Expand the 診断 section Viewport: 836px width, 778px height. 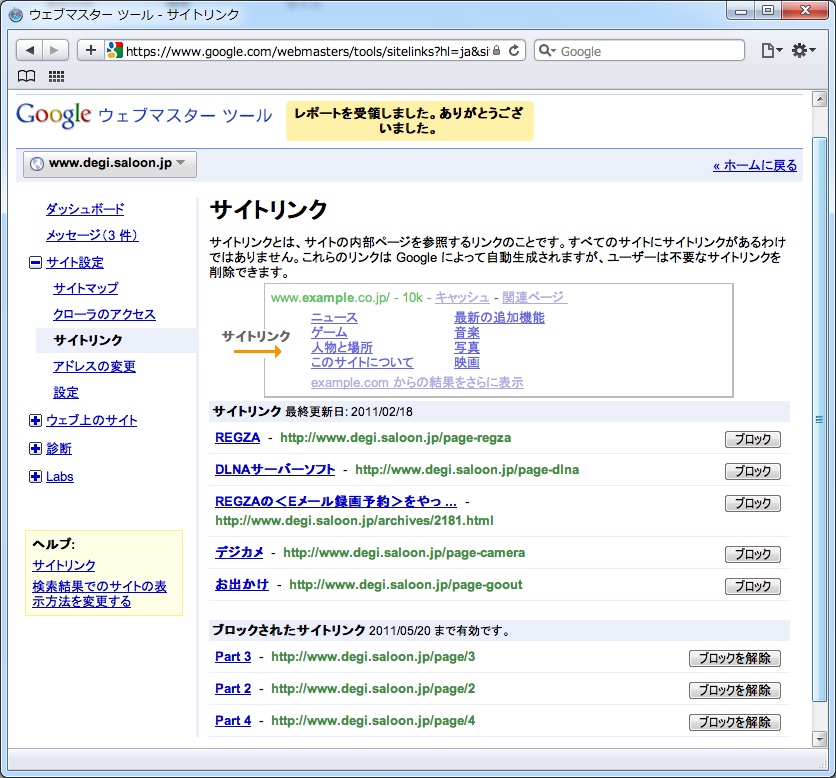click(35, 448)
